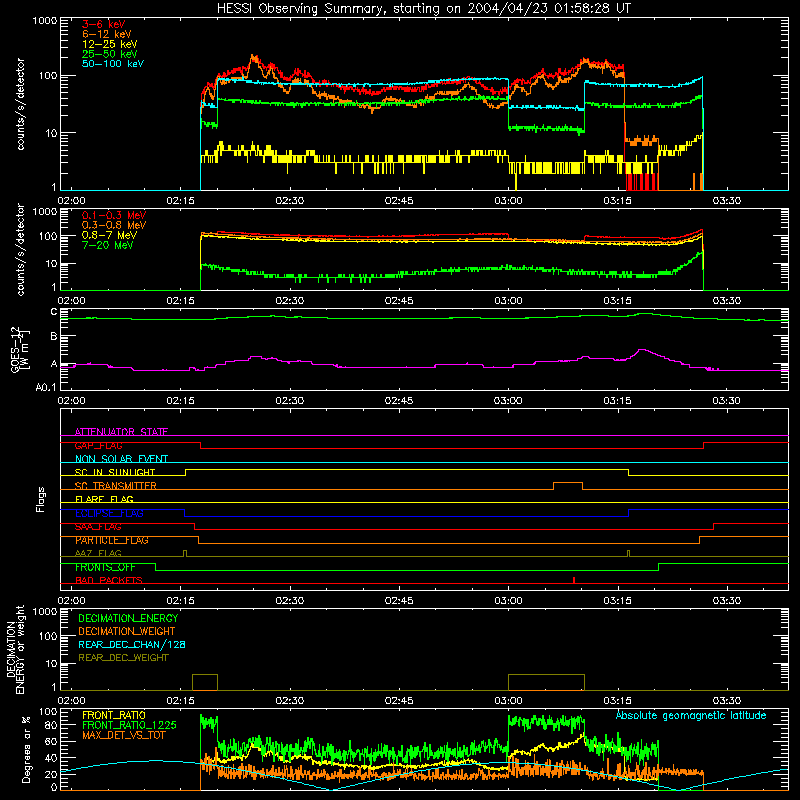800x800 pixels.
Task: Select the green FRONTS_OFF label
Action: [105, 567]
